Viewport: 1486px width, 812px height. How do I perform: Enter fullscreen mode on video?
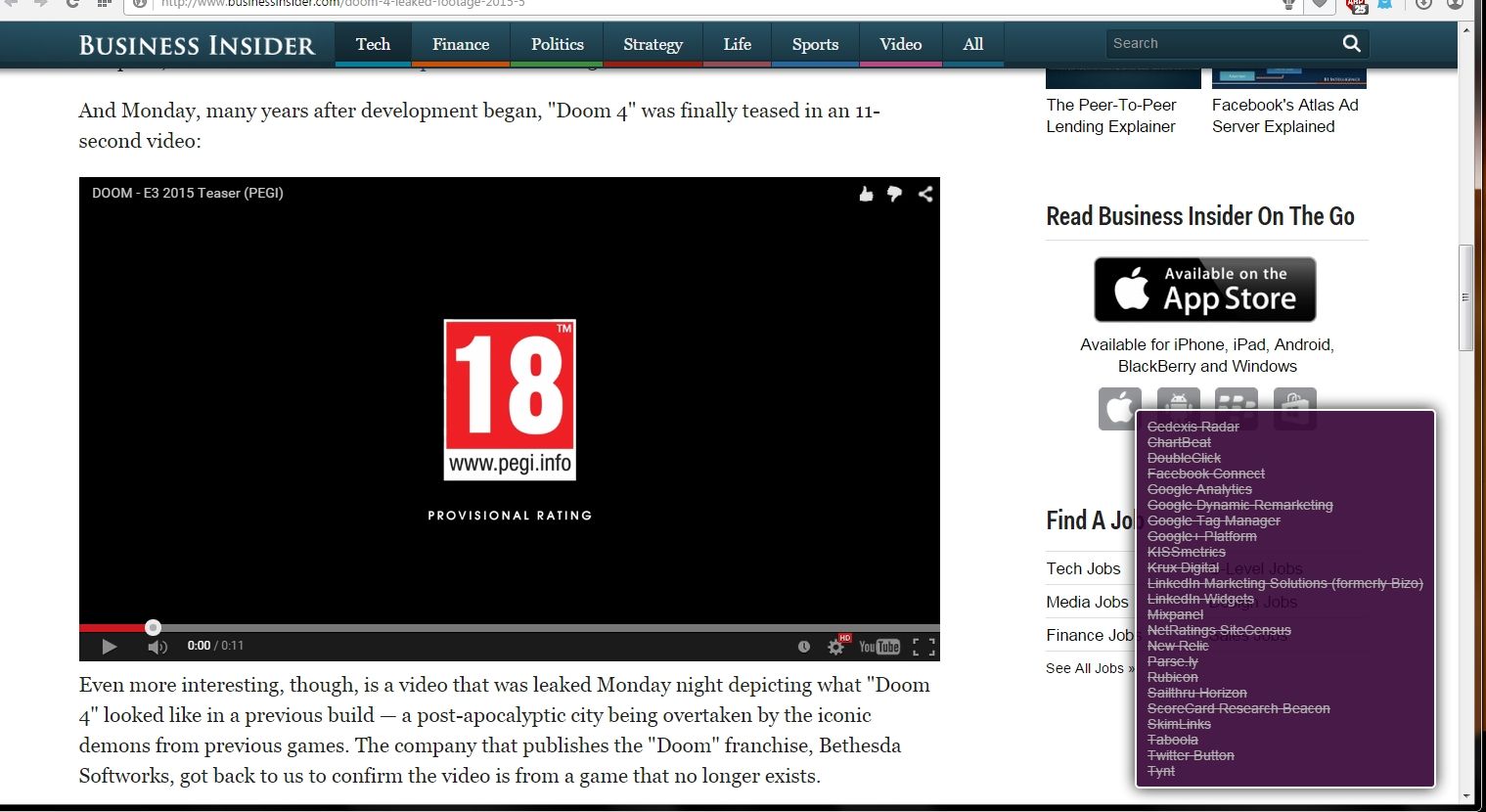point(923,647)
